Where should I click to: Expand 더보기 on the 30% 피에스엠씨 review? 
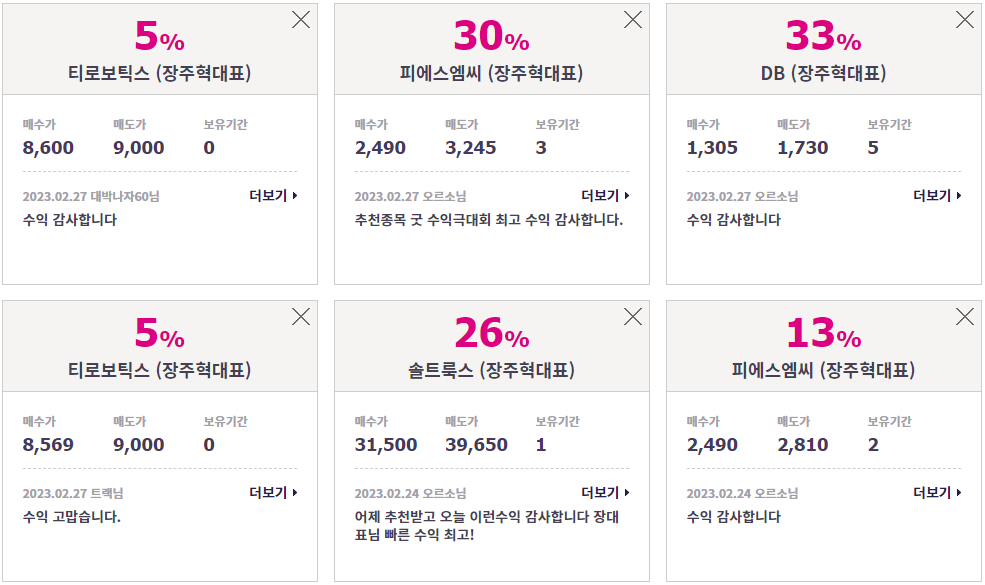[605, 195]
